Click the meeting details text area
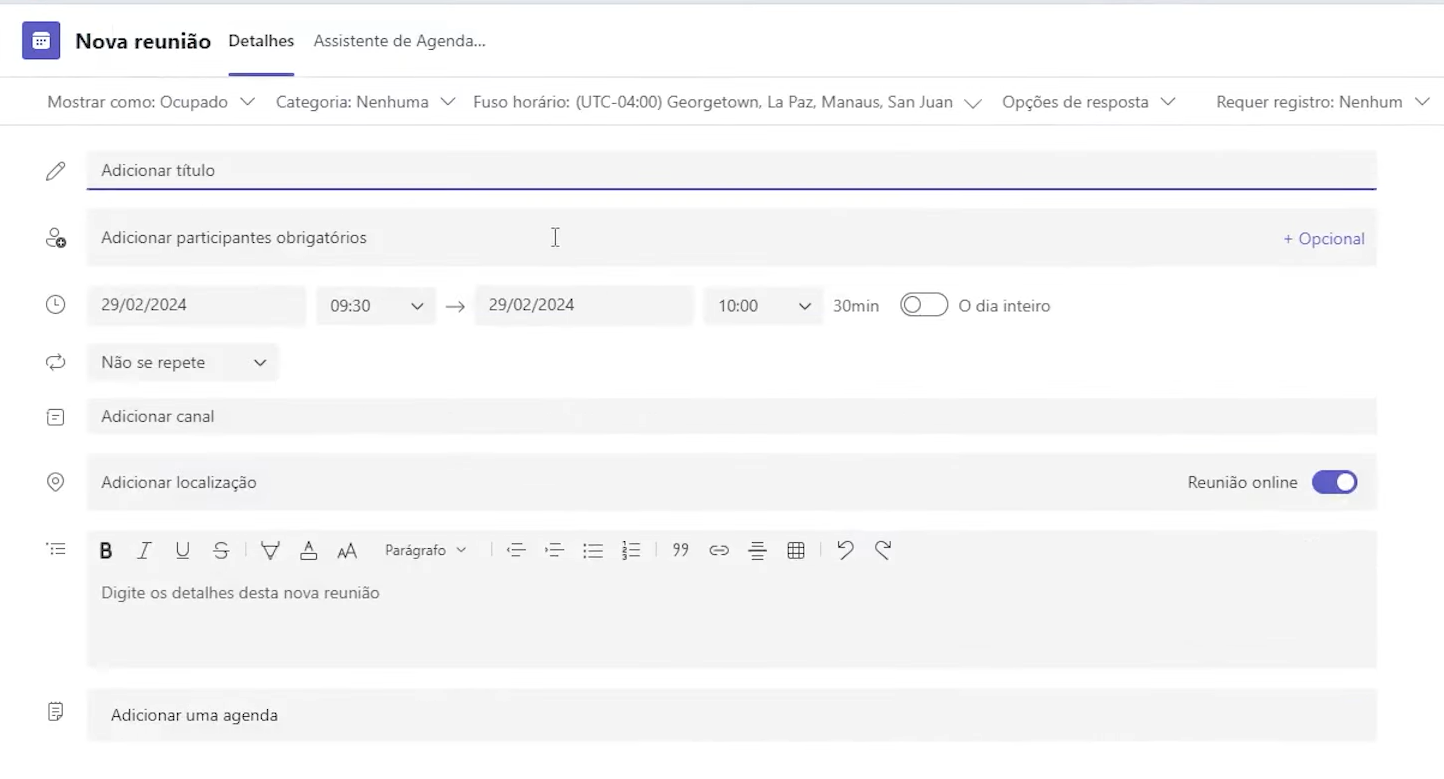1444x779 pixels. (x=732, y=620)
